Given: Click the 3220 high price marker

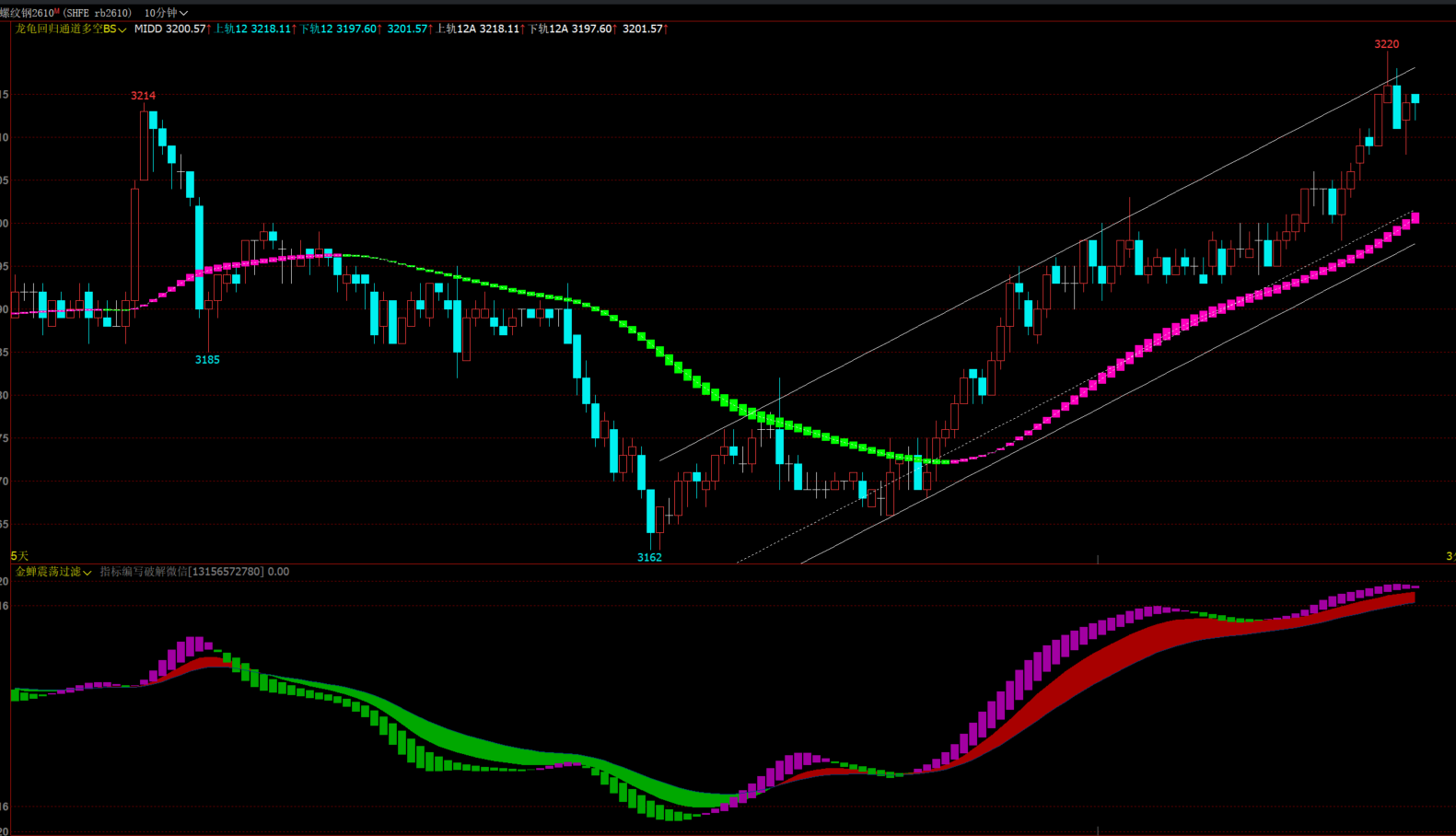Looking at the screenshot, I should [1386, 44].
